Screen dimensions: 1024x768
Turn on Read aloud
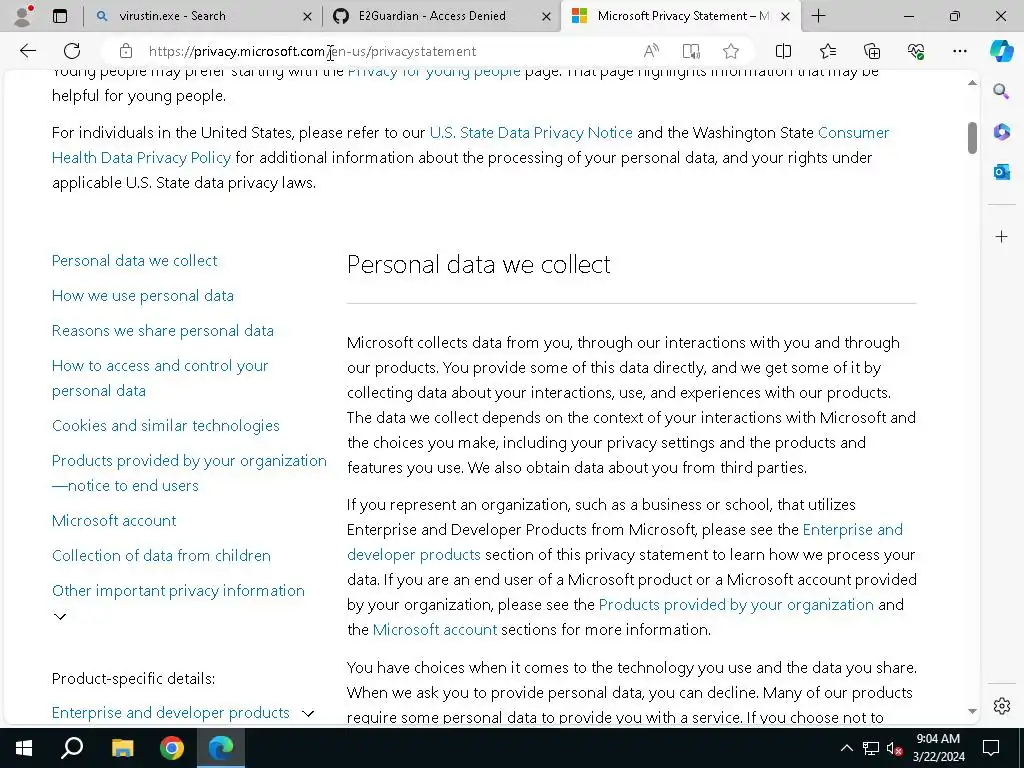[x=651, y=51]
